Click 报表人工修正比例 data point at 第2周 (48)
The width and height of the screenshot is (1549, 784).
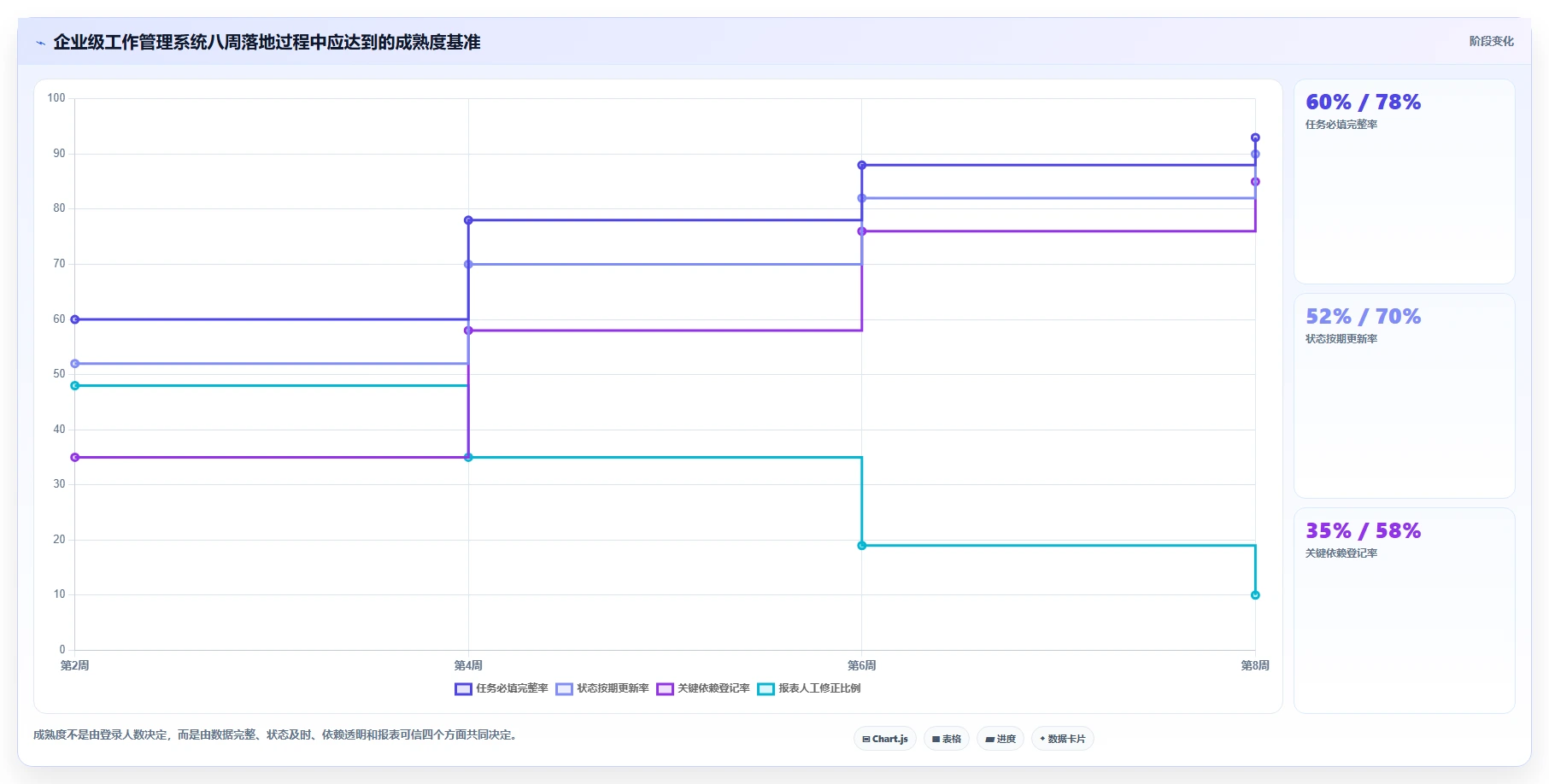point(75,386)
